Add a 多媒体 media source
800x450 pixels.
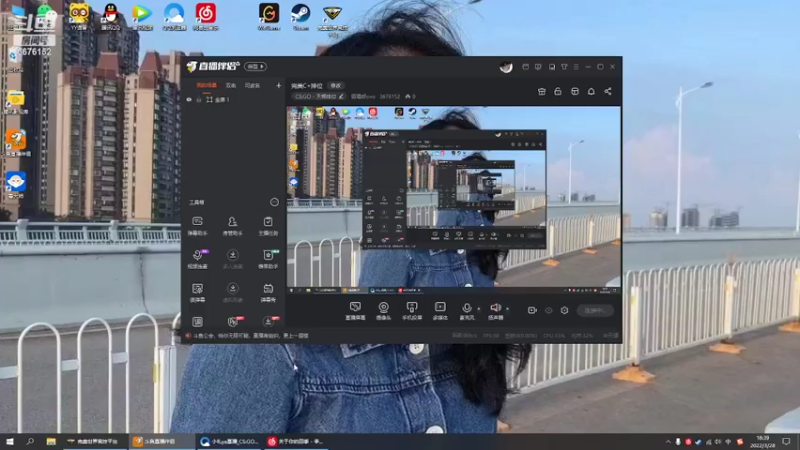click(x=440, y=310)
